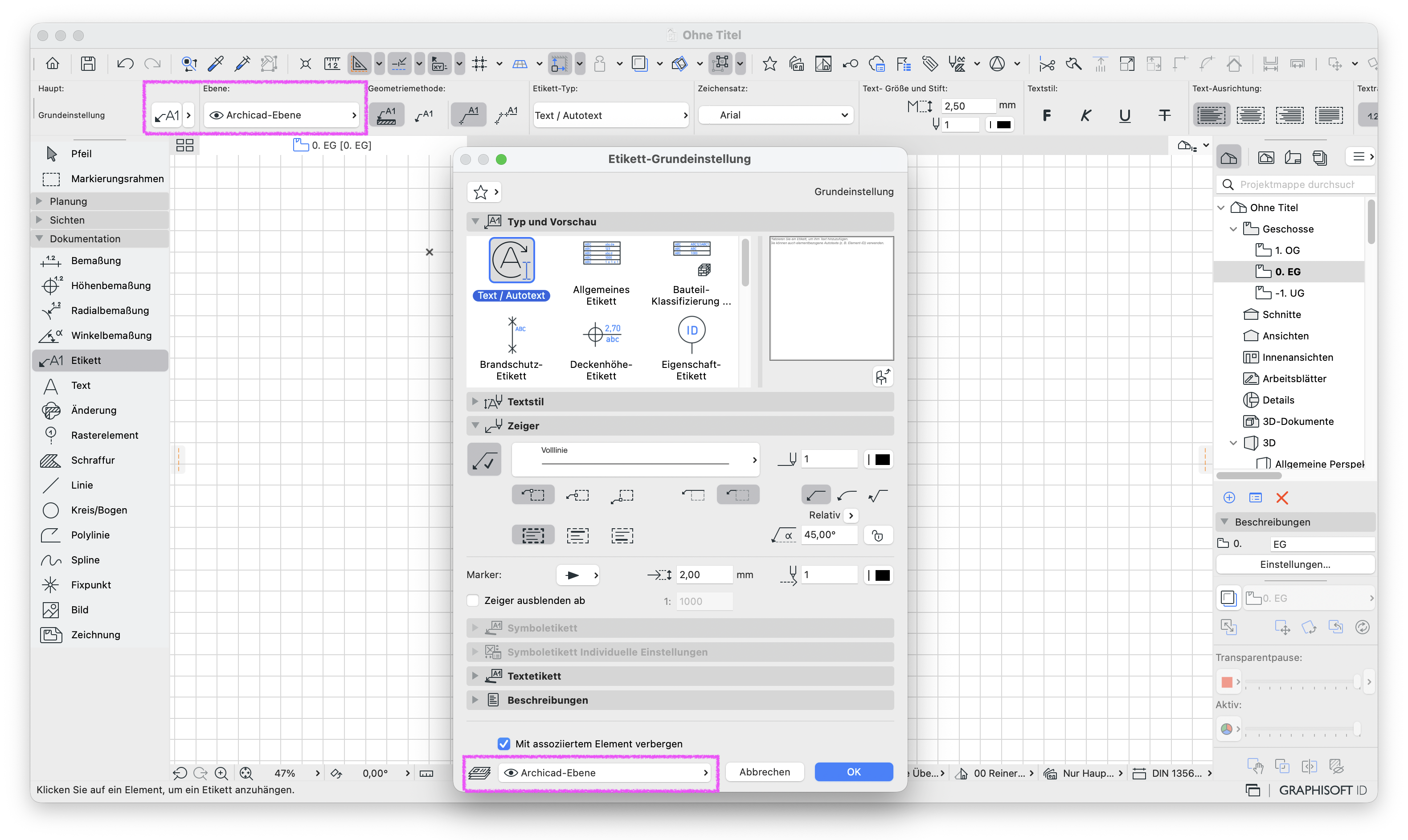Click the Abbrechen button

764,772
